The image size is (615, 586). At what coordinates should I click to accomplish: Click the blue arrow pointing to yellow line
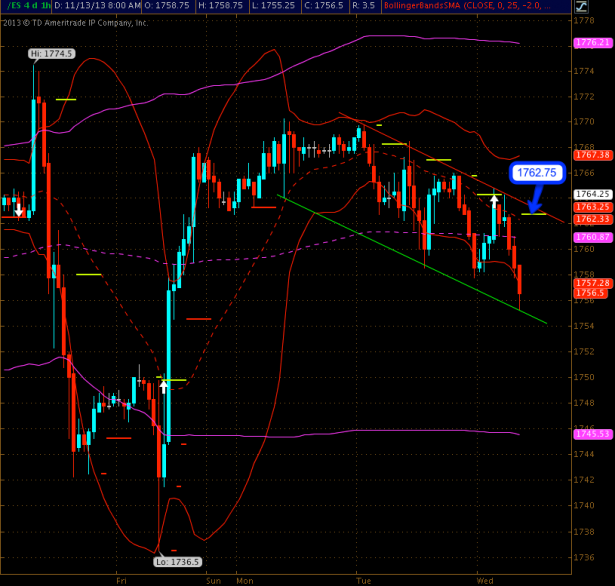(532, 198)
